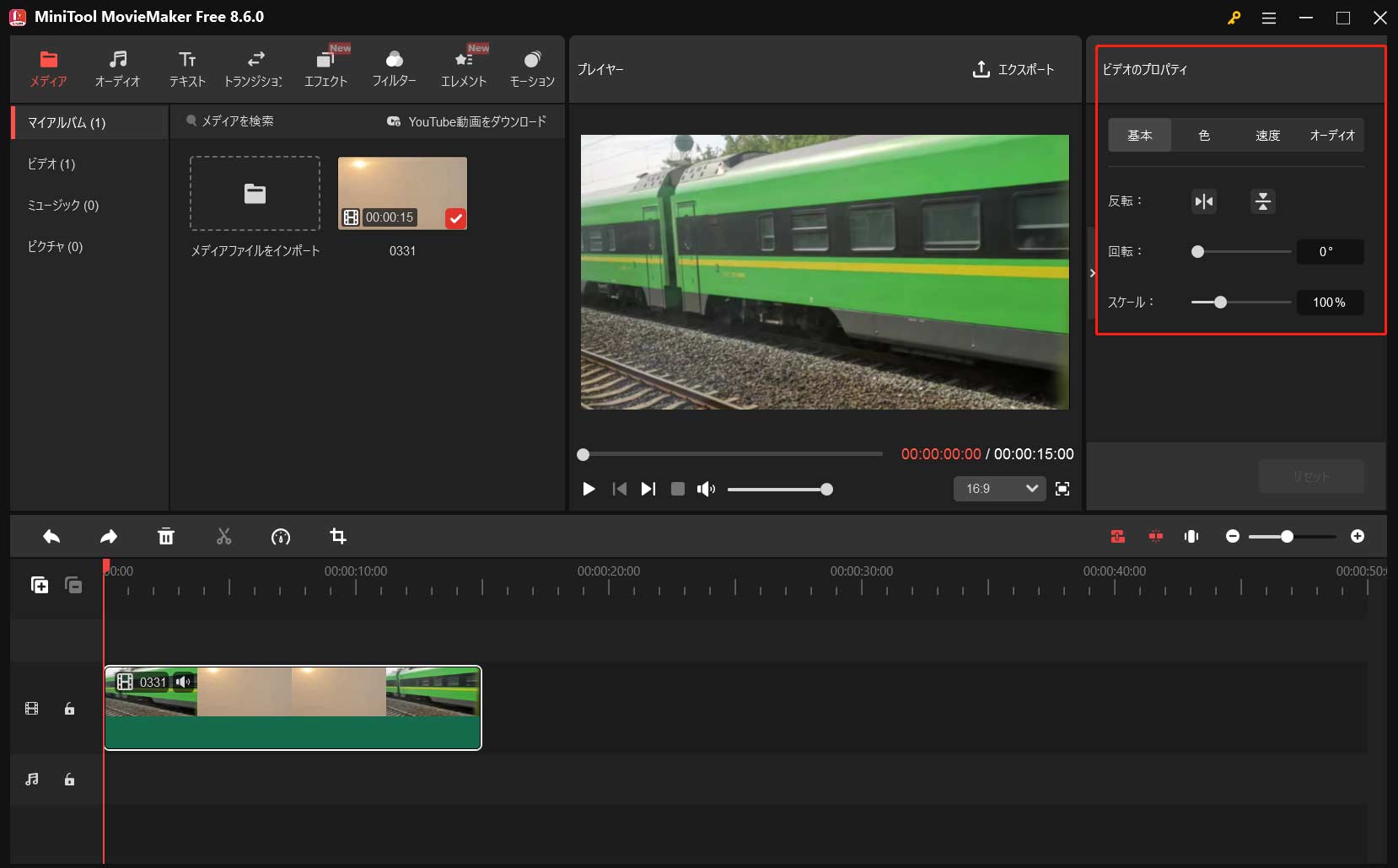Mute the 0331 clip speaker icon
The width and height of the screenshot is (1398, 868).
(x=182, y=682)
